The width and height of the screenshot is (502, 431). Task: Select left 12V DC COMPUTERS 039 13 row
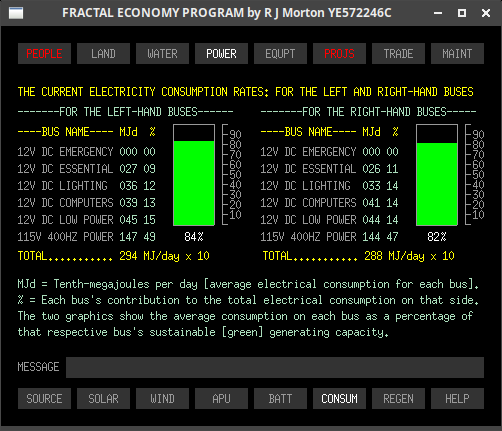click(x=87, y=203)
